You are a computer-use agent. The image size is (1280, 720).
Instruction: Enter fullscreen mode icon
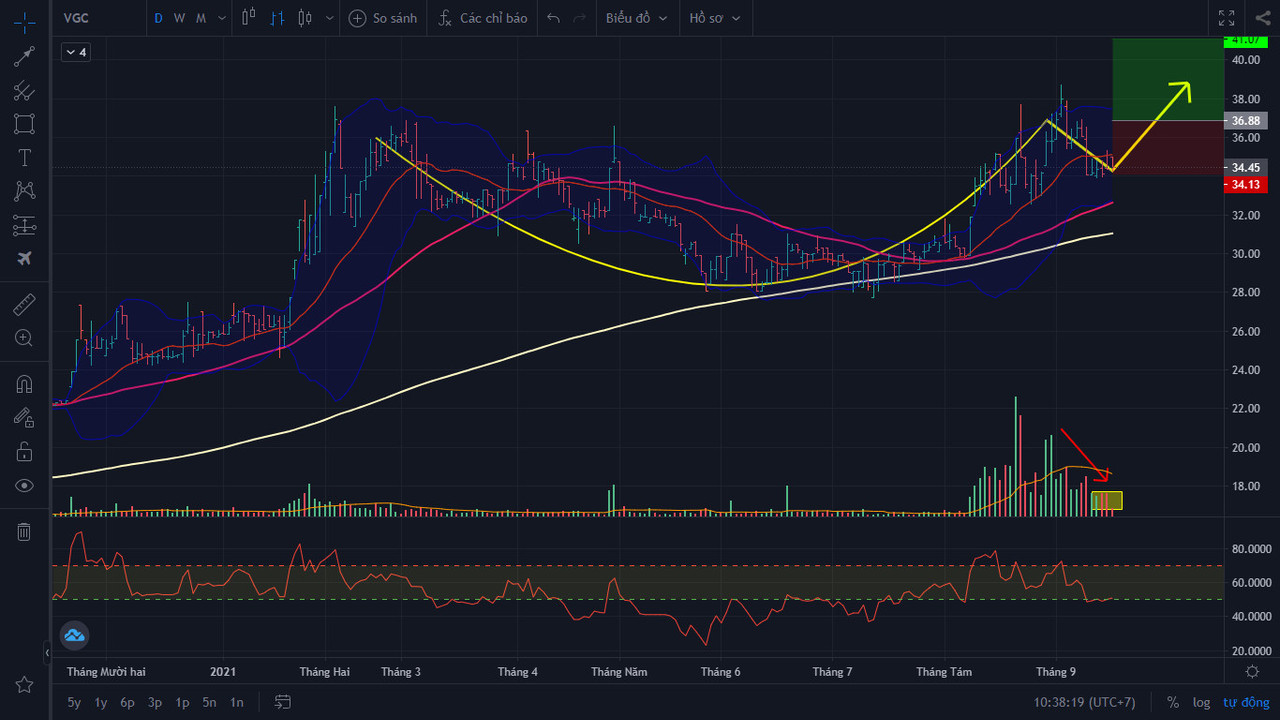1226,18
